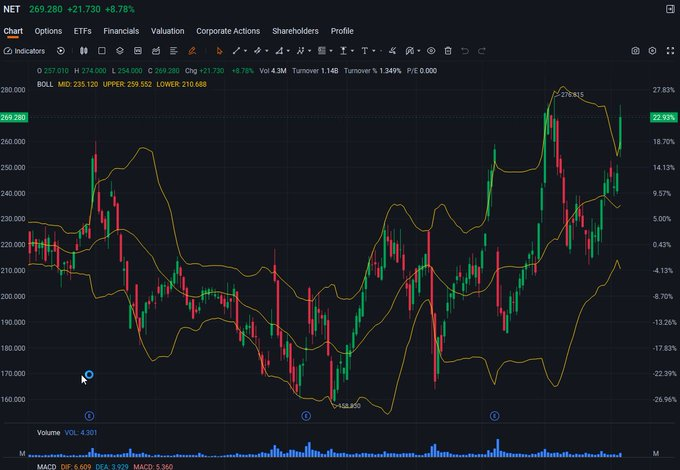Expand the wave pattern dropdown arrow
This screenshot has width=680, height=470.
click(309, 51)
